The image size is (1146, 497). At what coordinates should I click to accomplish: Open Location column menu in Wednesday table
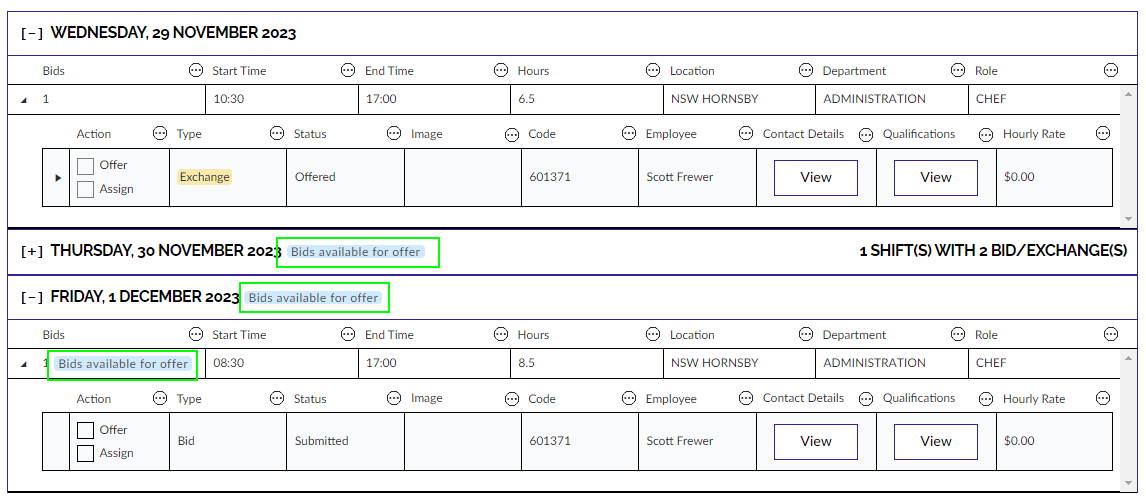806,71
